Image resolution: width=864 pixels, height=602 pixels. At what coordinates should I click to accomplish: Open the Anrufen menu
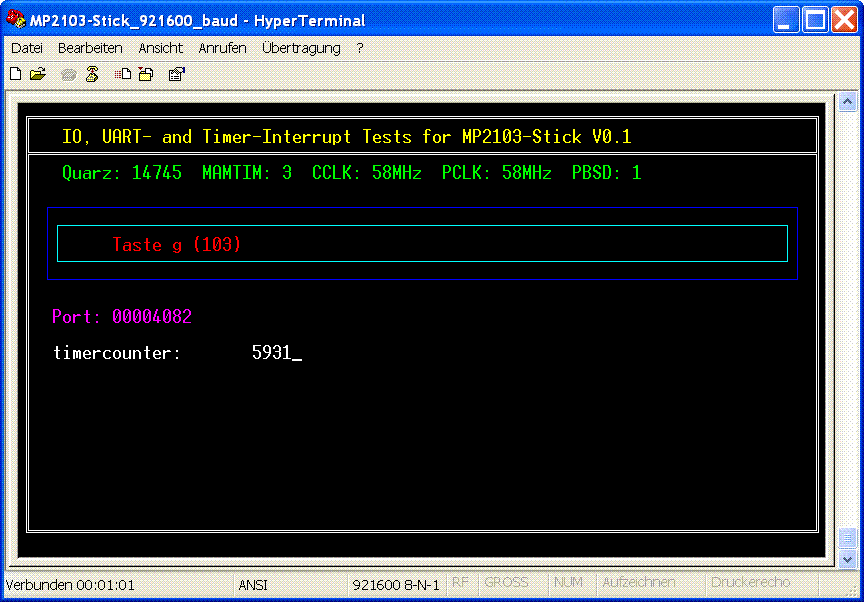point(222,48)
